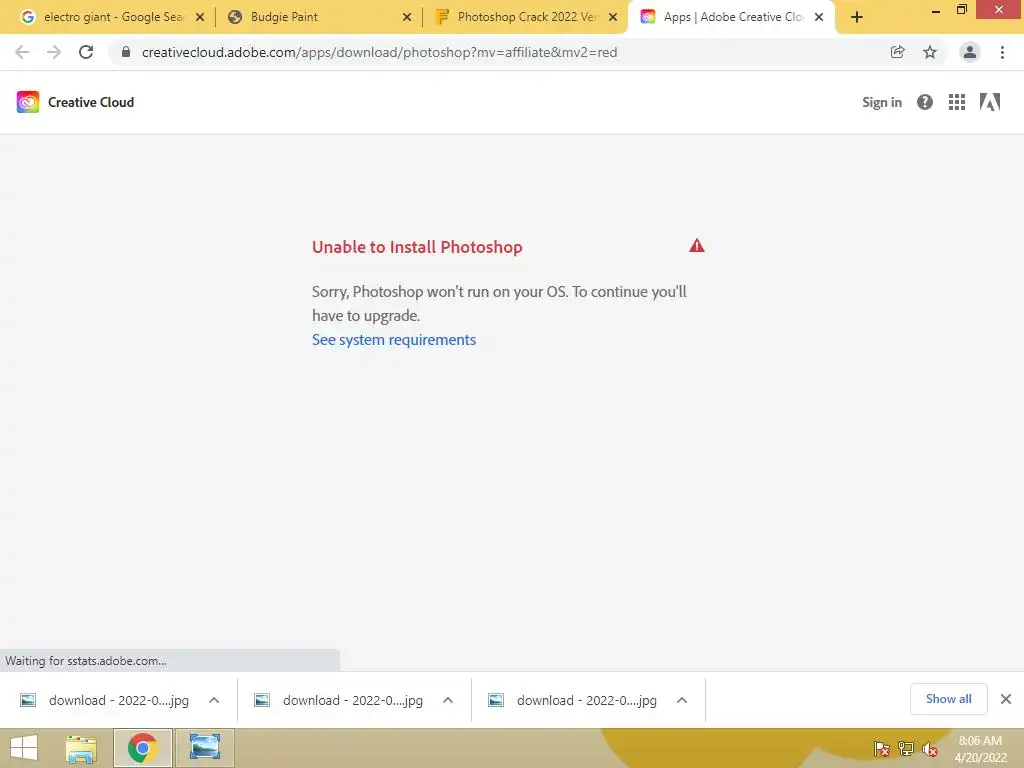View site information via the lock icon

tap(126, 52)
